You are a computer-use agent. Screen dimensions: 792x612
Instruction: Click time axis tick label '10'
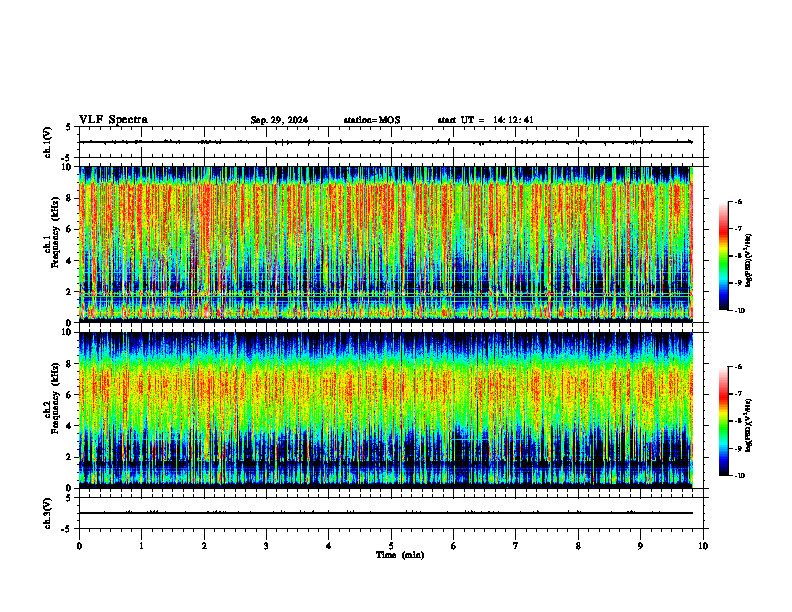[x=703, y=546]
